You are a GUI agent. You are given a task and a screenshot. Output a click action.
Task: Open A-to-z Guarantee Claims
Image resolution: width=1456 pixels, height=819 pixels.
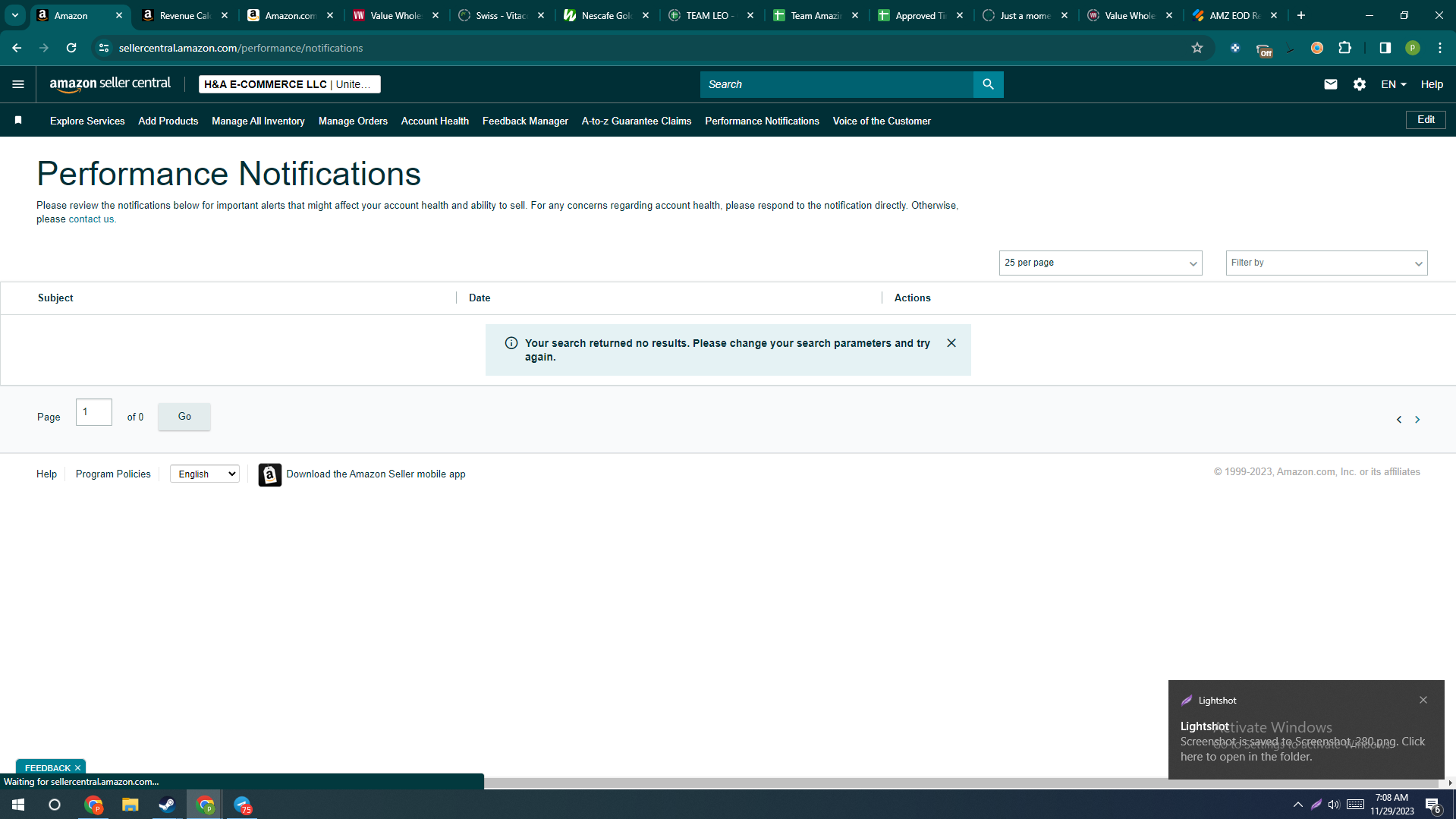click(x=636, y=121)
